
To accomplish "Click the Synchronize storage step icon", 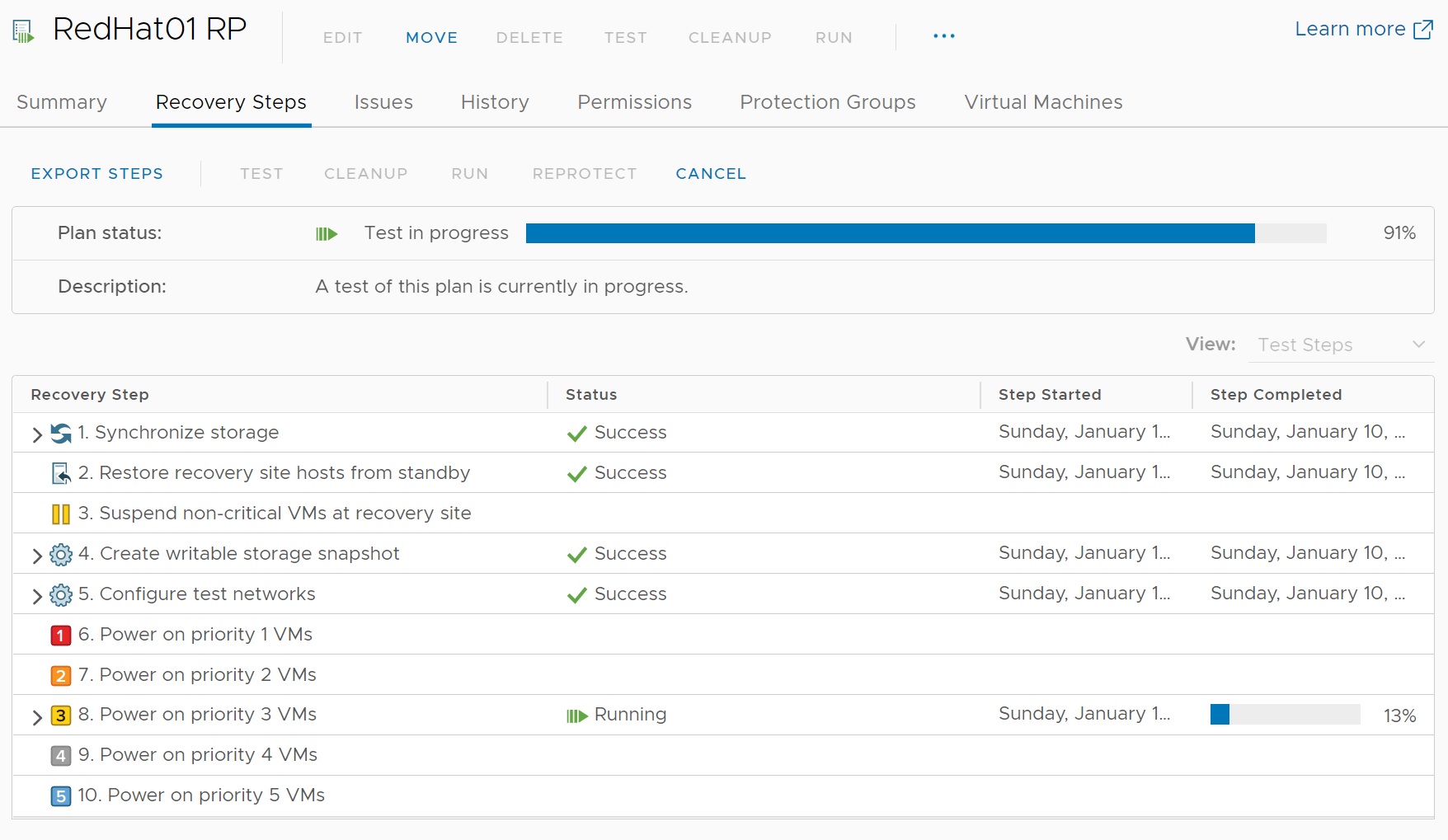I will (61, 433).
